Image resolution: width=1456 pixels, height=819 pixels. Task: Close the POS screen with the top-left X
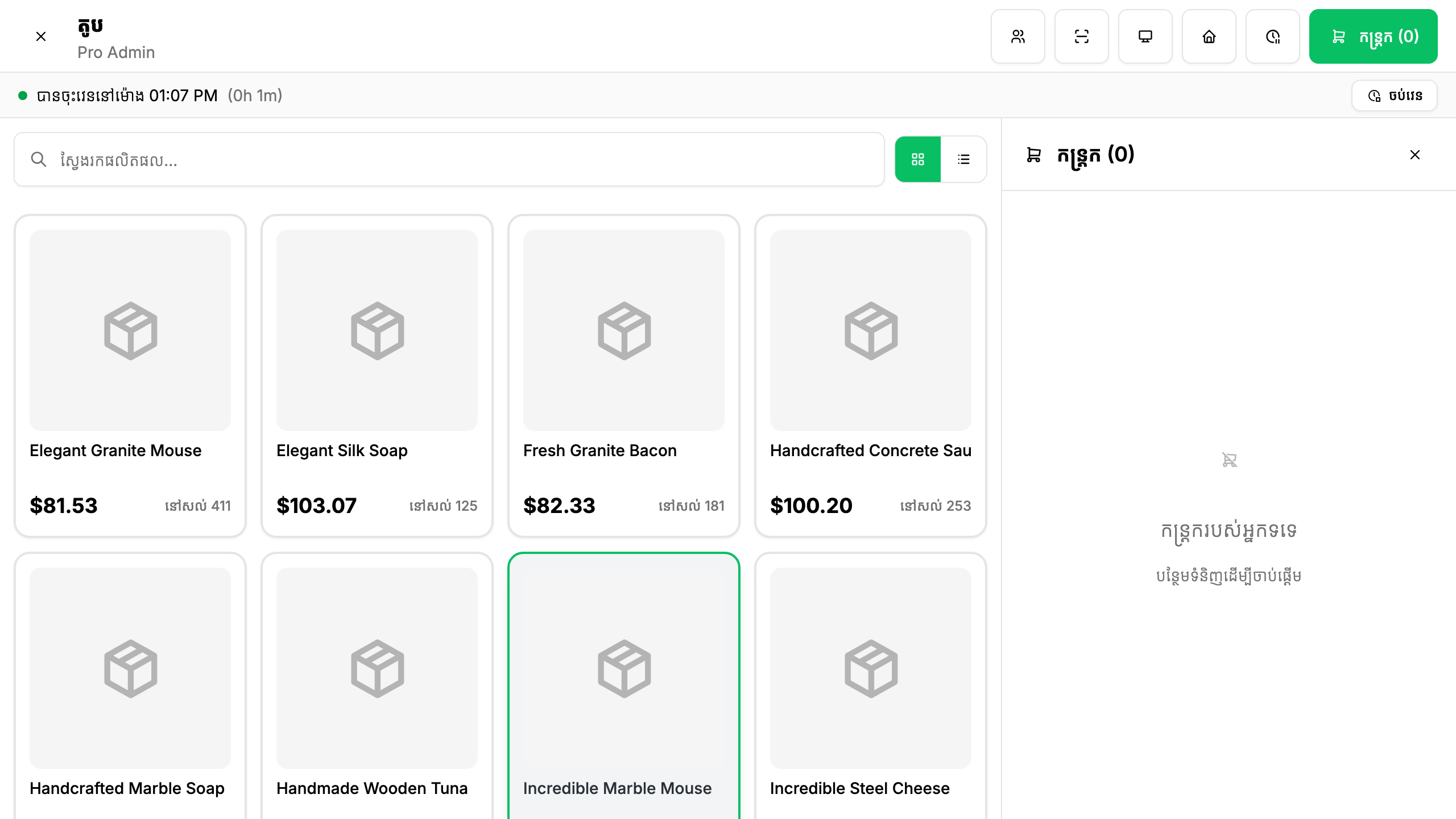tap(41, 36)
